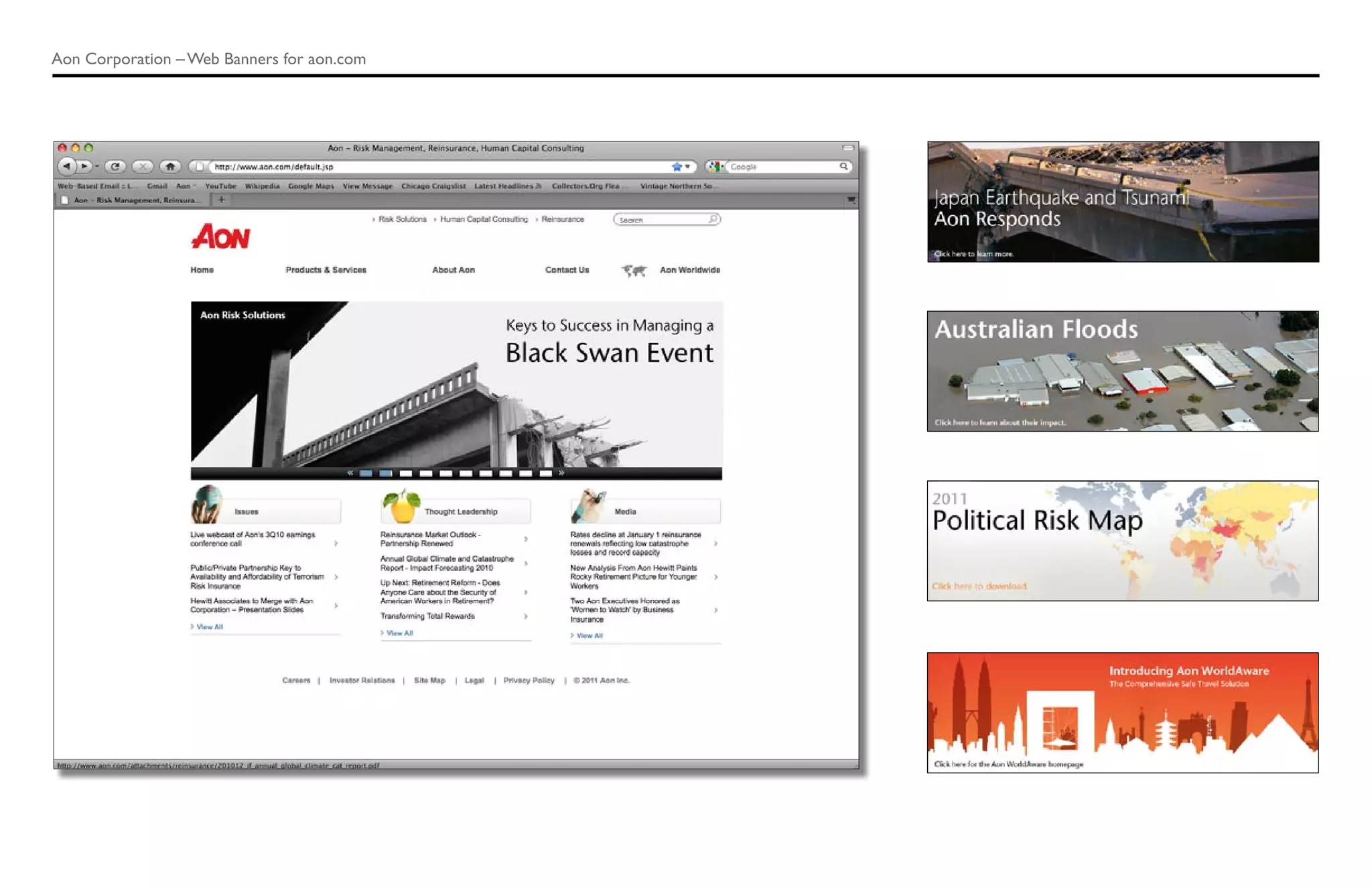Open the list all tabs dropdown
The image size is (1372, 888).
point(851,200)
